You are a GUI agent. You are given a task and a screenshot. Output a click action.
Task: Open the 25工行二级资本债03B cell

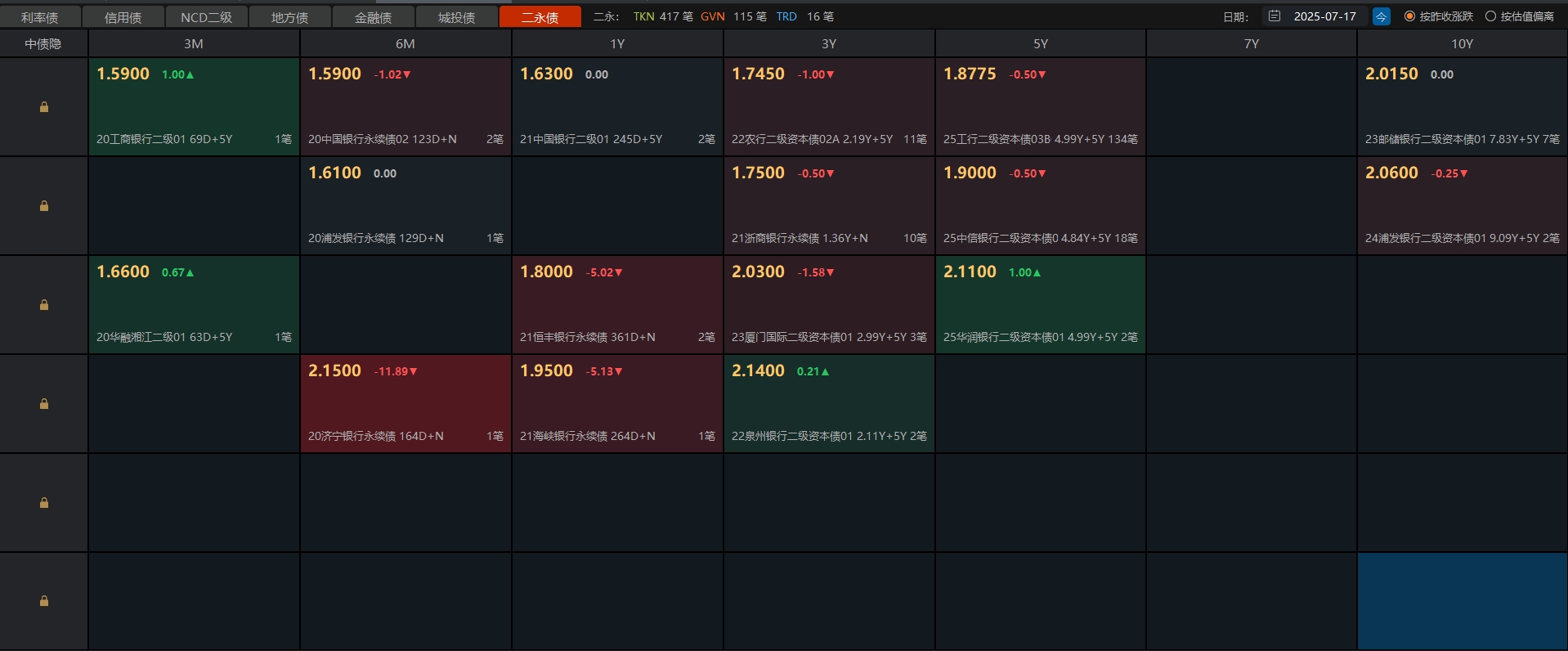pos(1041,107)
